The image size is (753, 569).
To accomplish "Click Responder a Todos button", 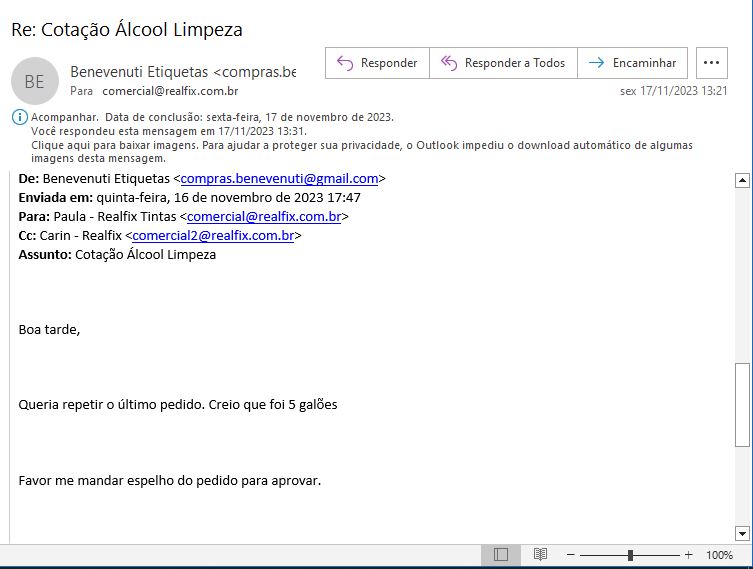I will coord(503,63).
